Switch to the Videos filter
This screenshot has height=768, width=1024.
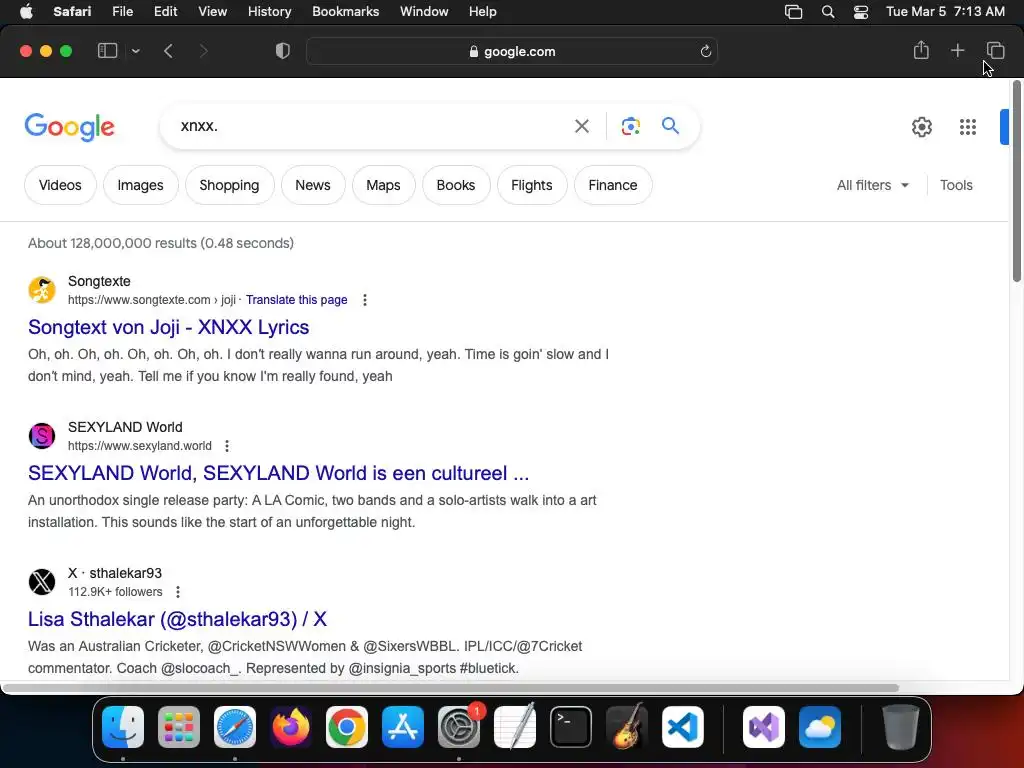60,185
